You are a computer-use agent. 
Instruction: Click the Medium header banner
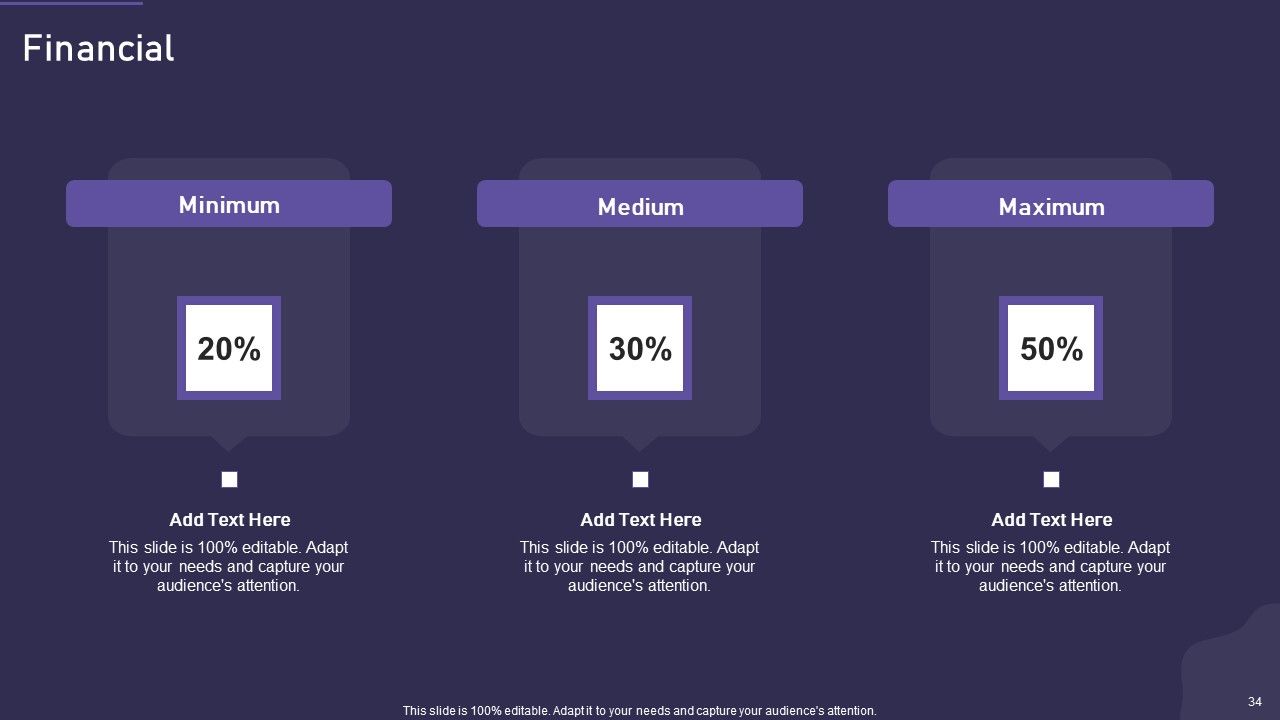(x=640, y=204)
